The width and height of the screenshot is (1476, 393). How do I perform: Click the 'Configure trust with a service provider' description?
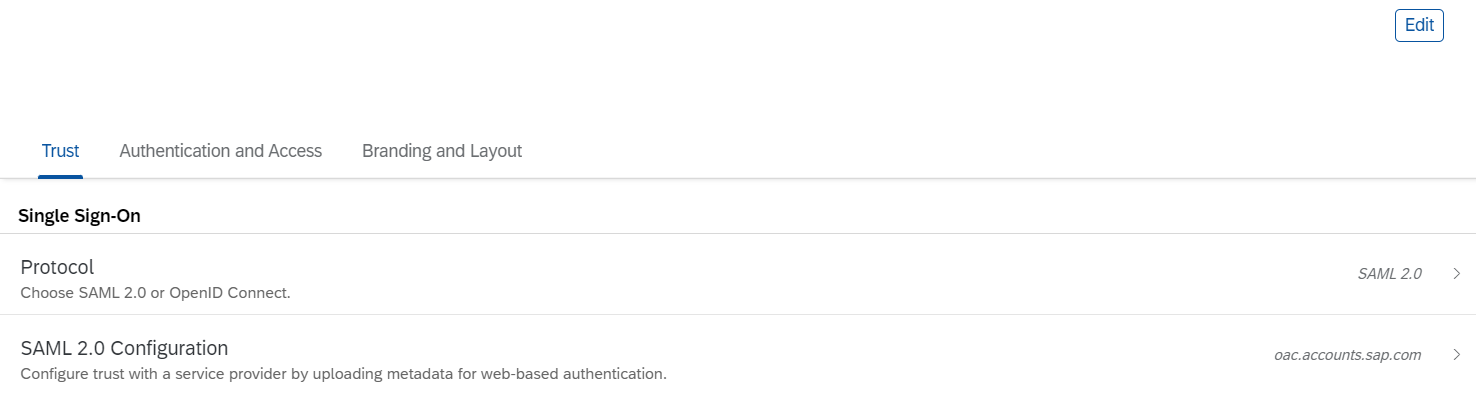pos(343,374)
